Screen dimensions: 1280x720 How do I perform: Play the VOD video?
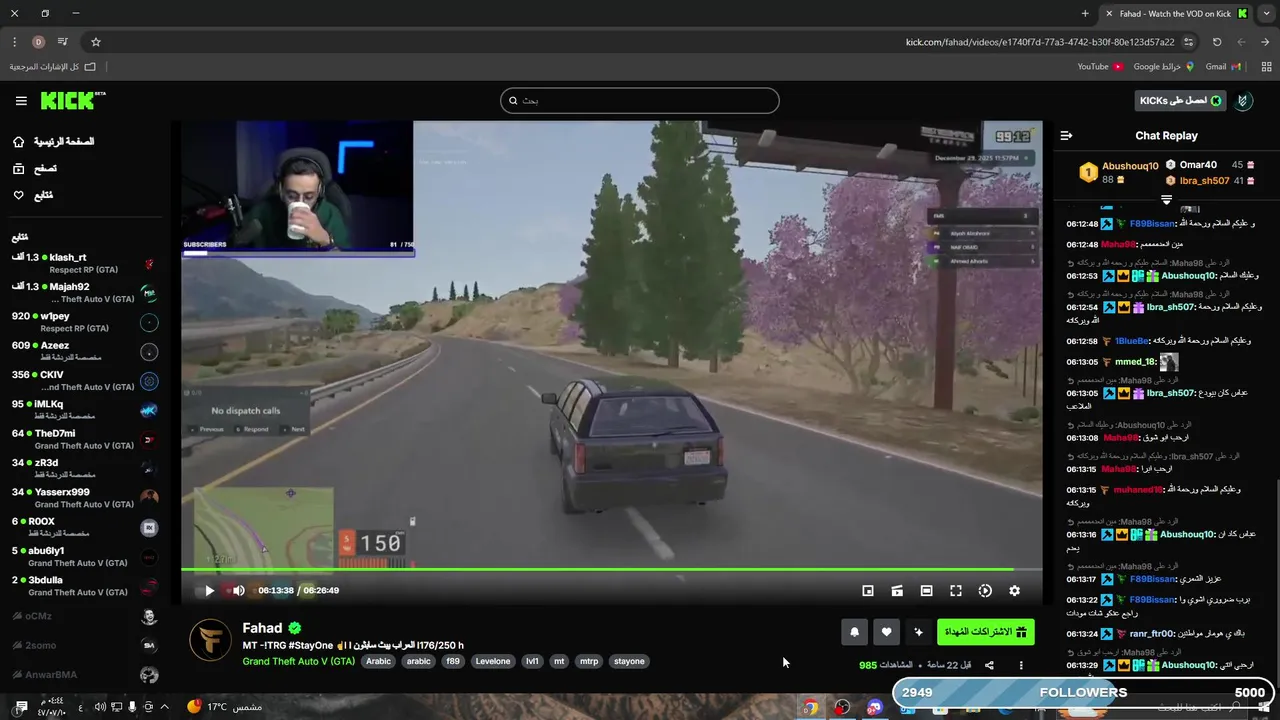click(209, 591)
